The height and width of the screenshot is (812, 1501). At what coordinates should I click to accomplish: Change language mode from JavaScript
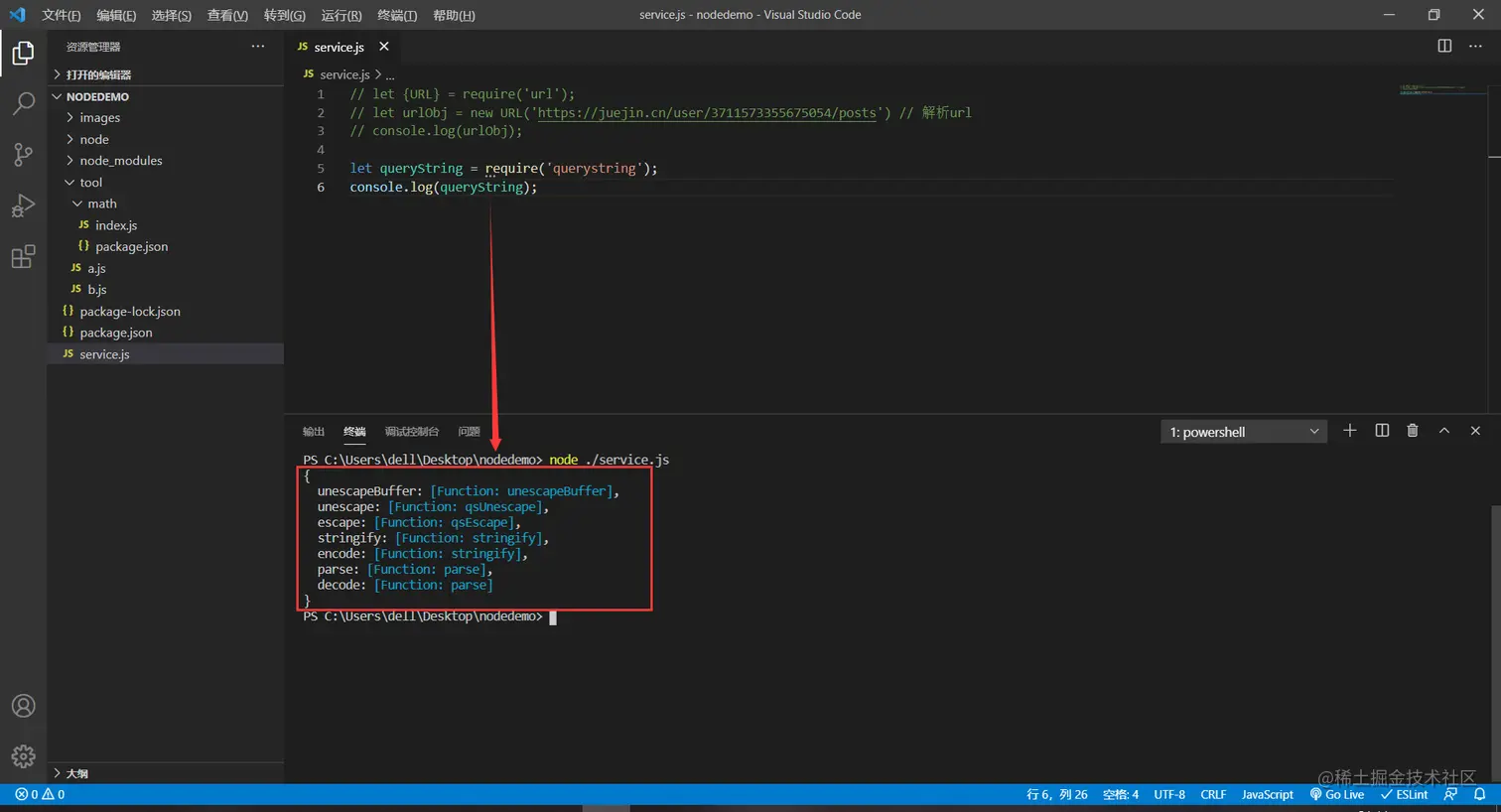[x=1268, y=794]
